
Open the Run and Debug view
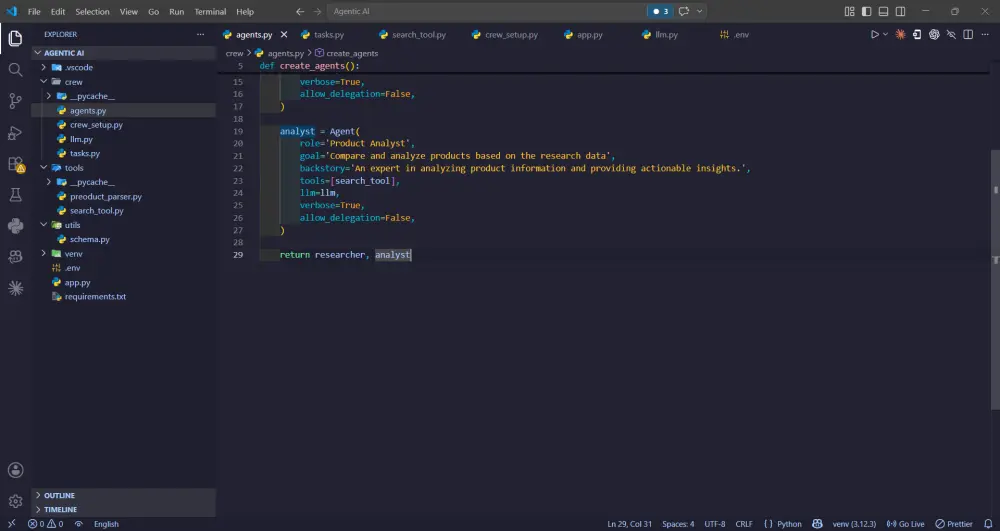15,133
